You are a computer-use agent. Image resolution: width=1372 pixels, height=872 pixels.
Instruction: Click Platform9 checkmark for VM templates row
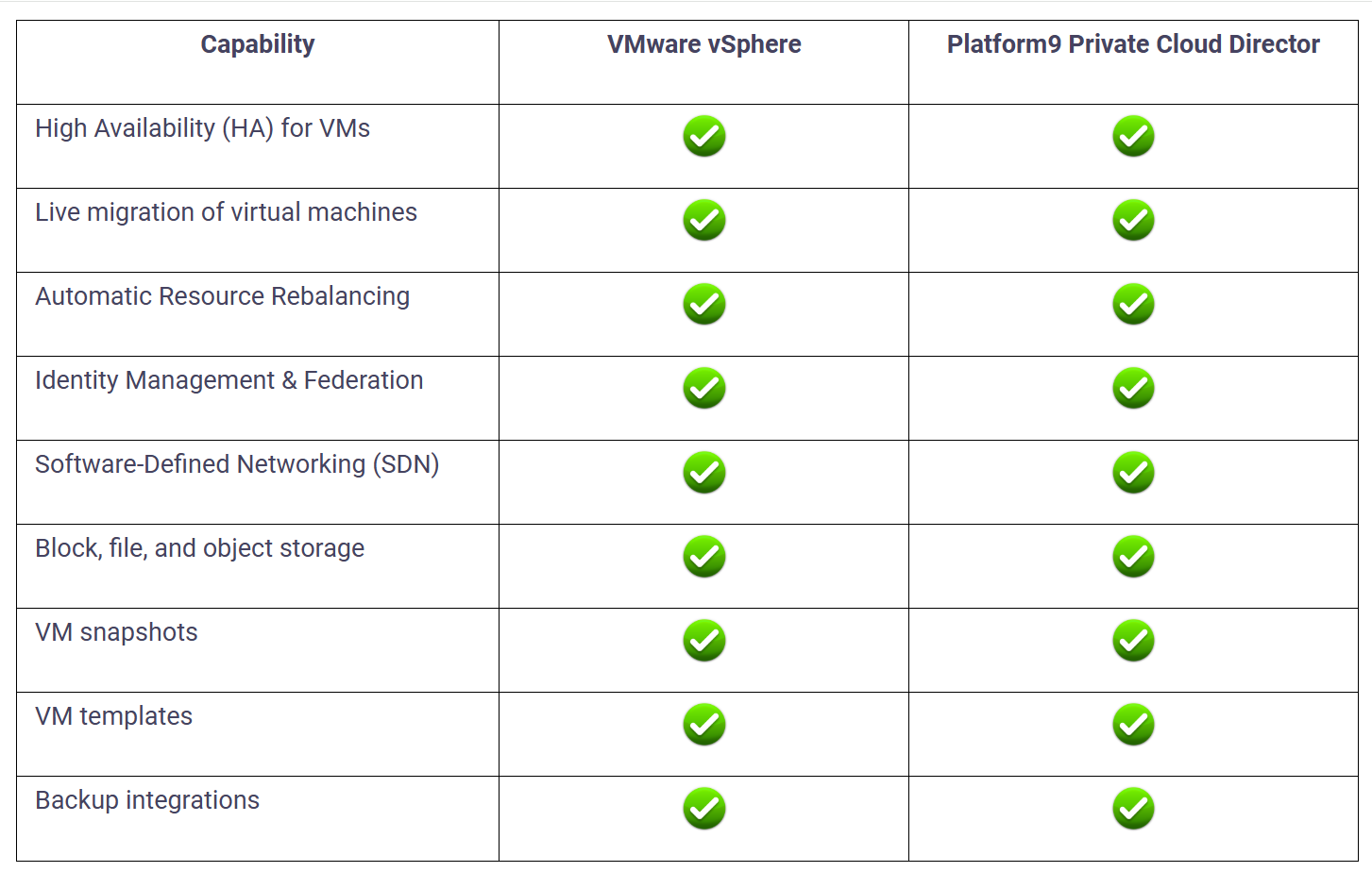click(x=1133, y=725)
